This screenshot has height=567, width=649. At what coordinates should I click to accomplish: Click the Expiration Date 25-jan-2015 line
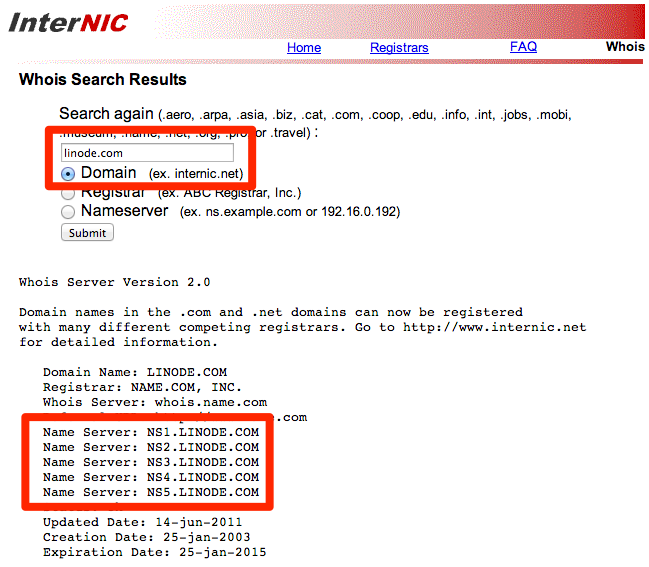tap(154, 552)
